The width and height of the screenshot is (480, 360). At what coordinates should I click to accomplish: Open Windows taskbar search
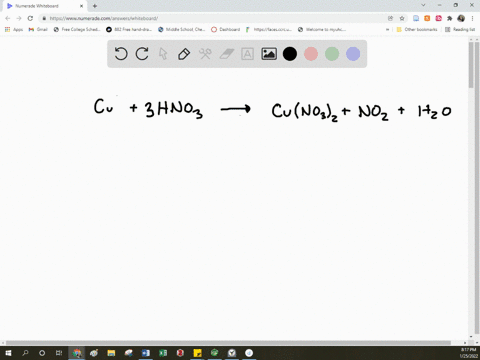click(25, 353)
